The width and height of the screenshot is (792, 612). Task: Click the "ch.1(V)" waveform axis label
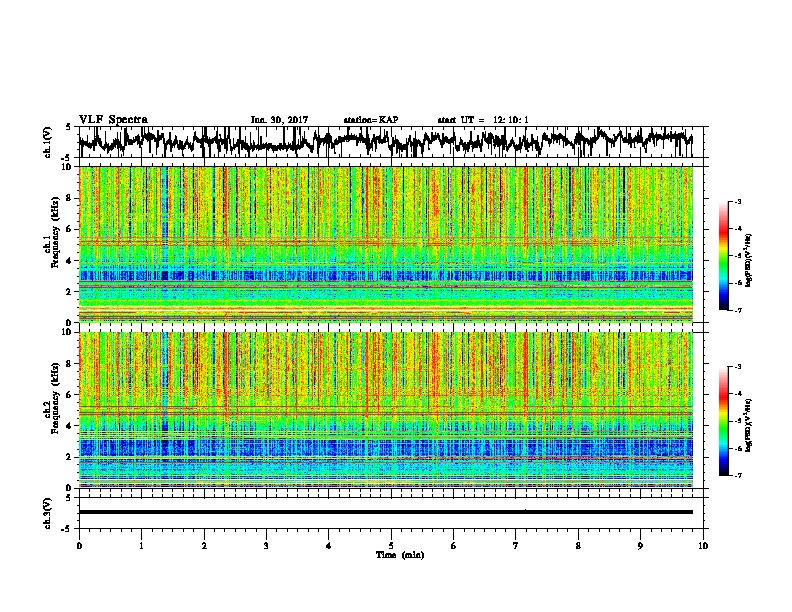point(48,142)
